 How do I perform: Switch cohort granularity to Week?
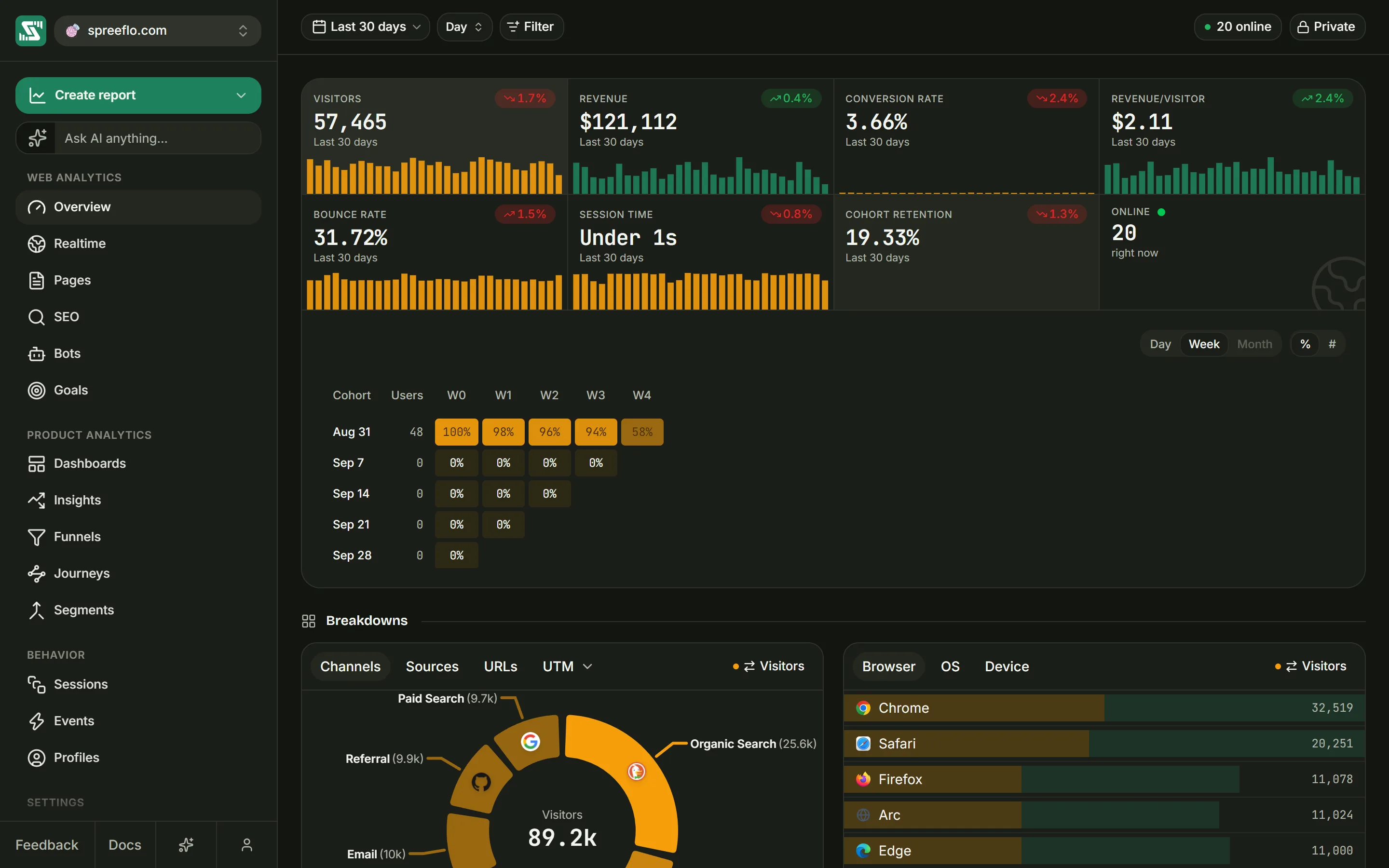[x=1204, y=344]
